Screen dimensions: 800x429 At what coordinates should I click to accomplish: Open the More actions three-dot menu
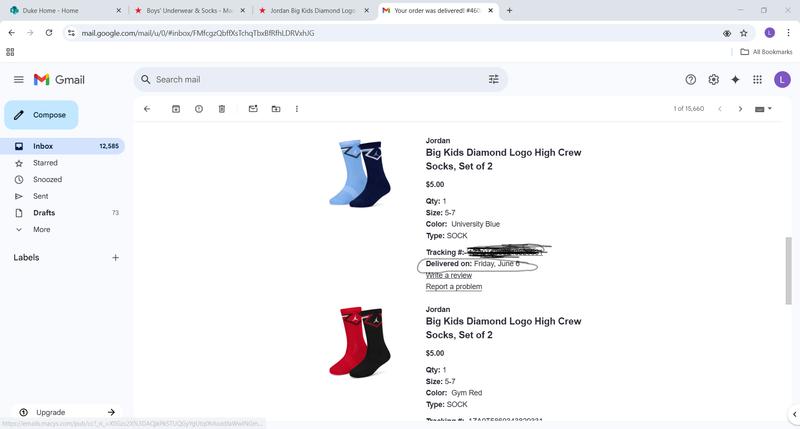(x=296, y=109)
